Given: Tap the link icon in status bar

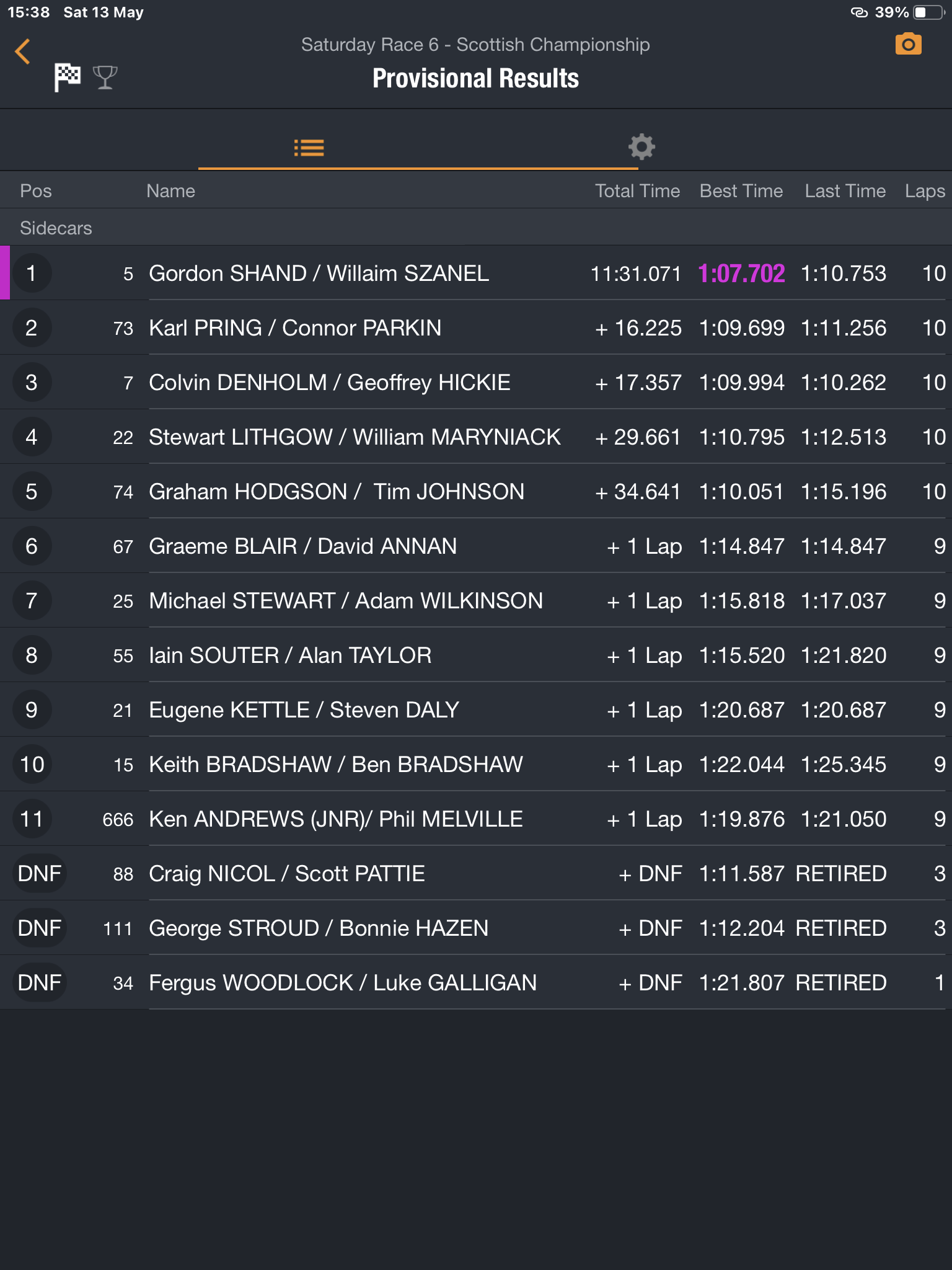Looking at the screenshot, I should point(859,12).
